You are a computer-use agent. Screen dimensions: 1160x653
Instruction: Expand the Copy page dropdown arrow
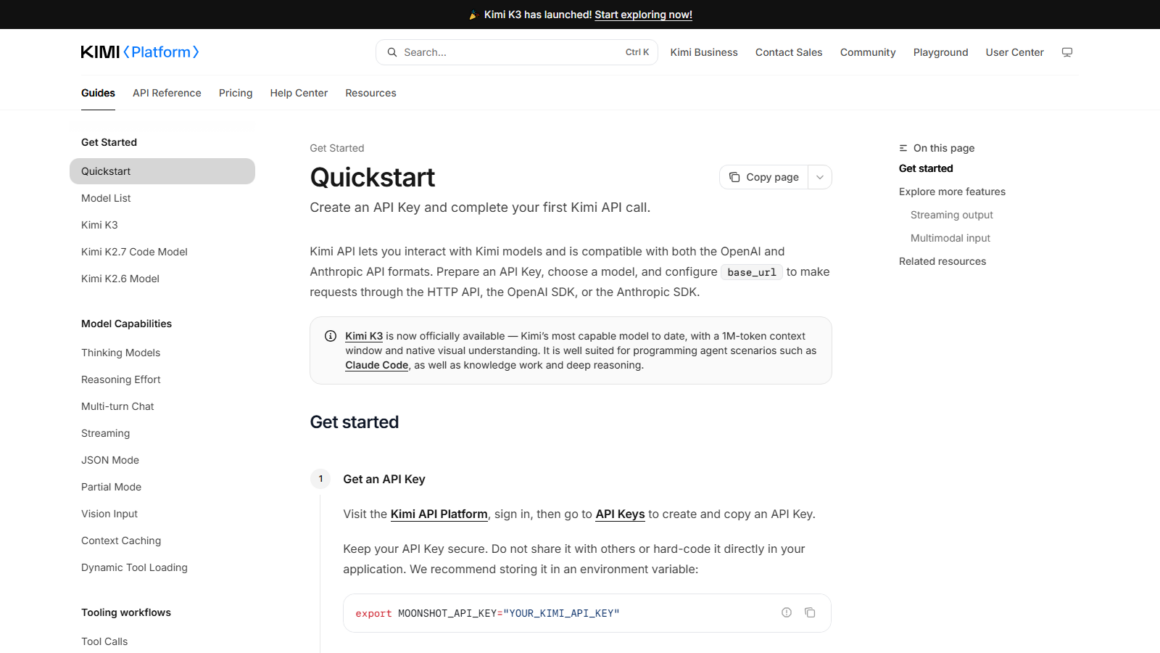[820, 177]
